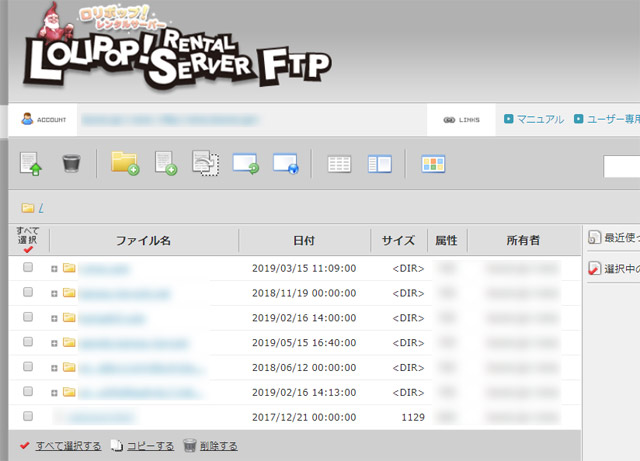640x461 pixels.
Task: Expand the folder dated 2018/06/12
Action: point(55,367)
